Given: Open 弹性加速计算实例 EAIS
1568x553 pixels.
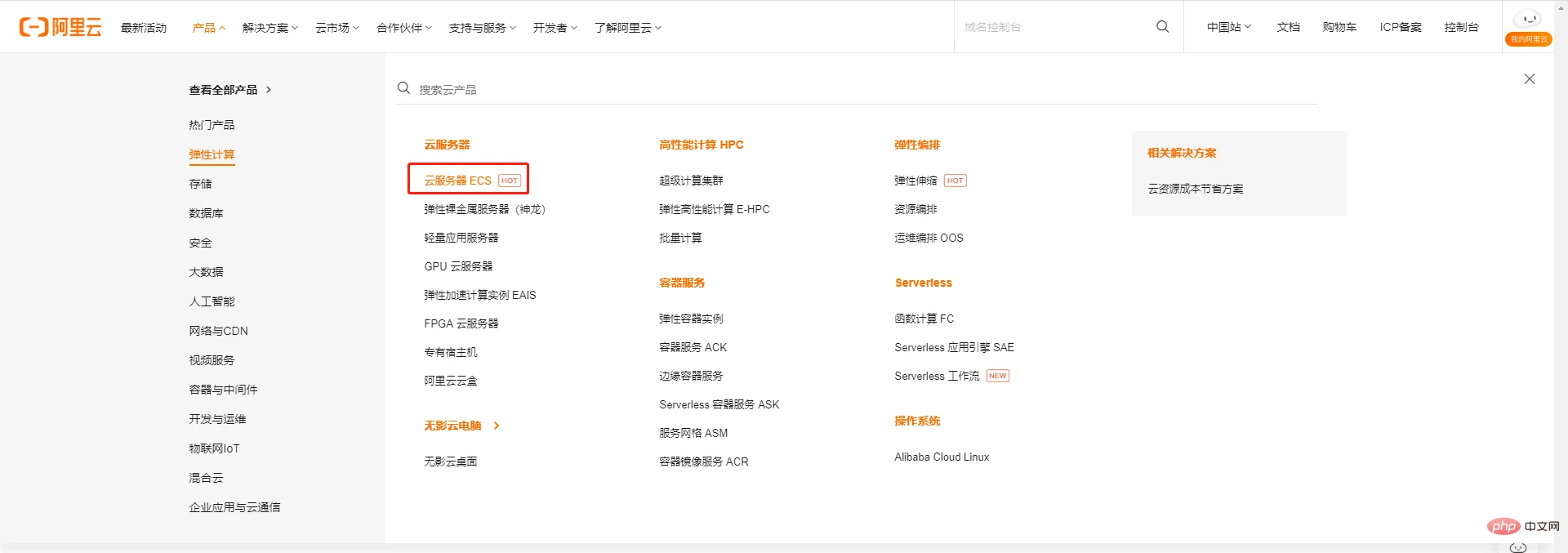Looking at the screenshot, I should pos(480,295).
